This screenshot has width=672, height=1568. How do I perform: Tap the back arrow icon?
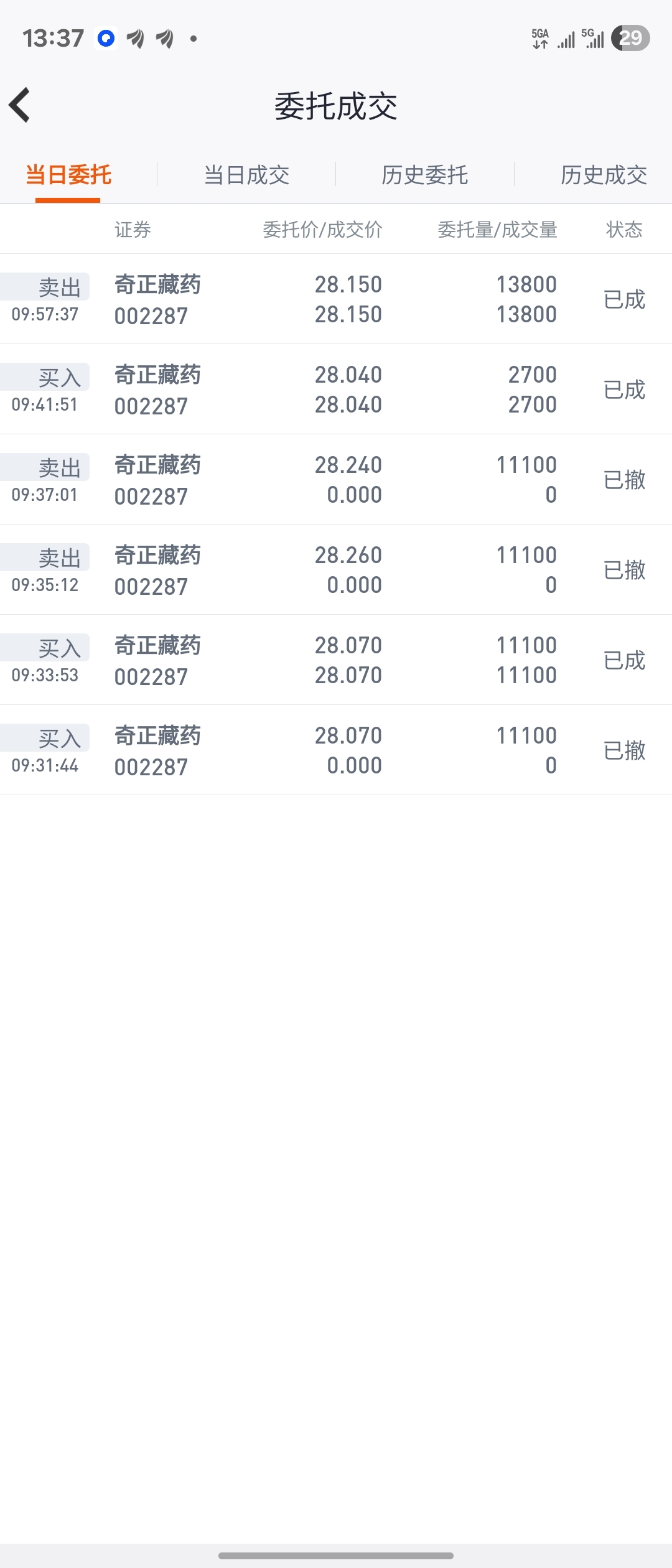pos(19,105)
